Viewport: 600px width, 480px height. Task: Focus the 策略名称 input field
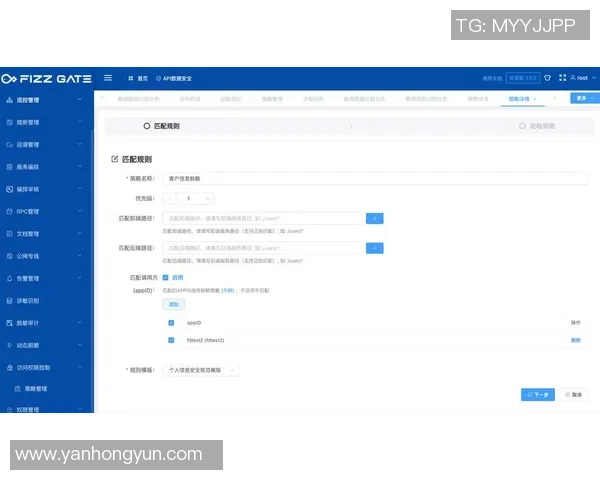coord(375,178)
